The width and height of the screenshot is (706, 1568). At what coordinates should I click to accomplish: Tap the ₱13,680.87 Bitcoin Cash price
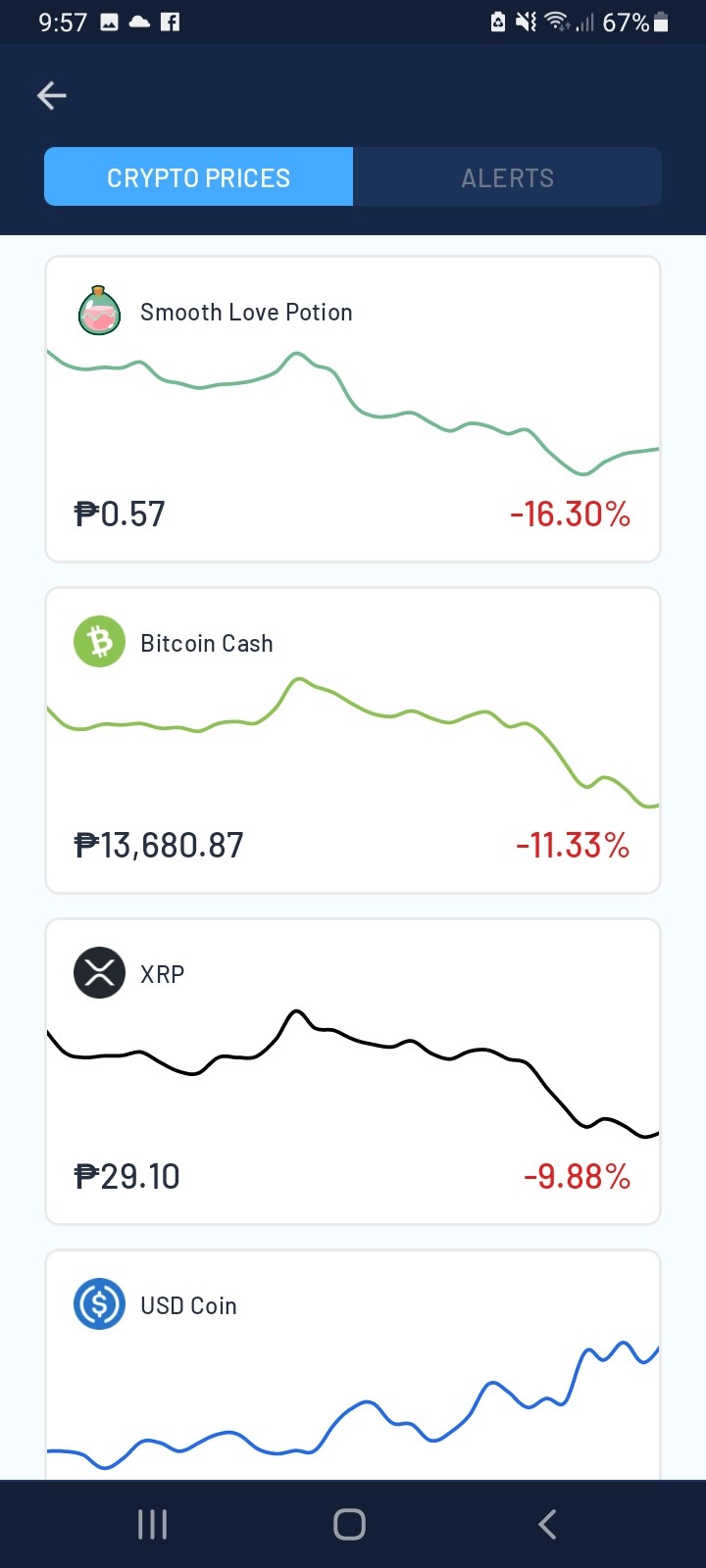[x=159, y=845]
